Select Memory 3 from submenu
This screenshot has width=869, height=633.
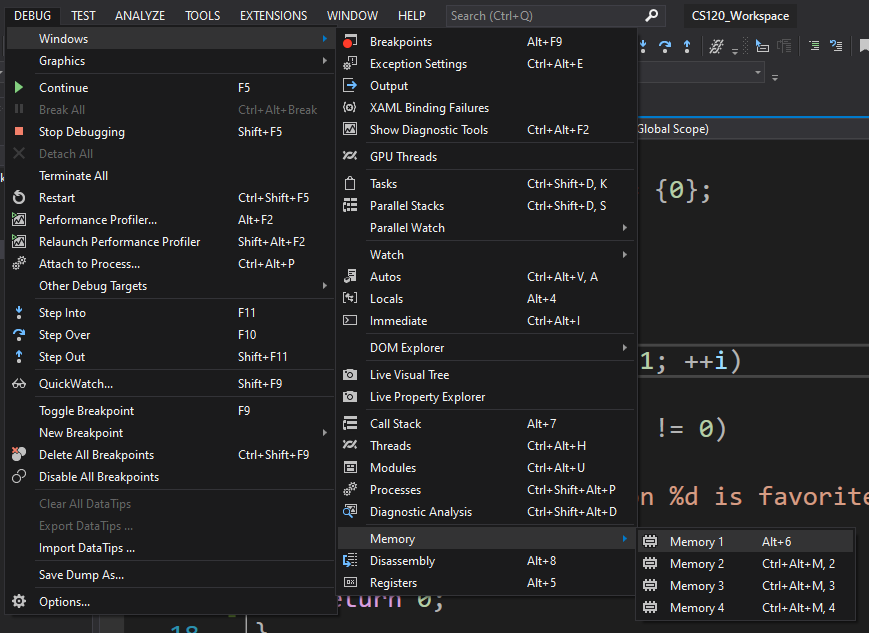point(744,586)
